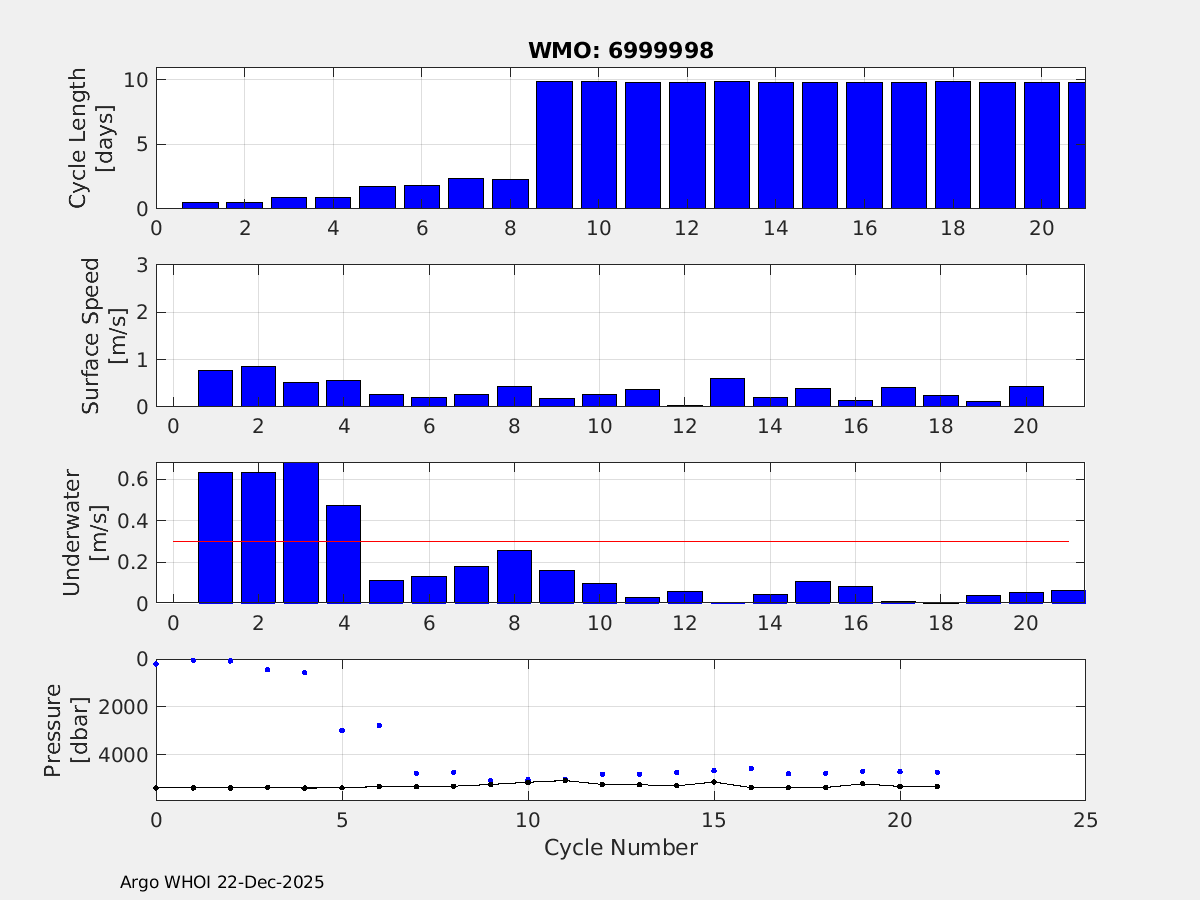Select the Underwater bar for cycle 4
1200x900 pixels.
[343, 554]
